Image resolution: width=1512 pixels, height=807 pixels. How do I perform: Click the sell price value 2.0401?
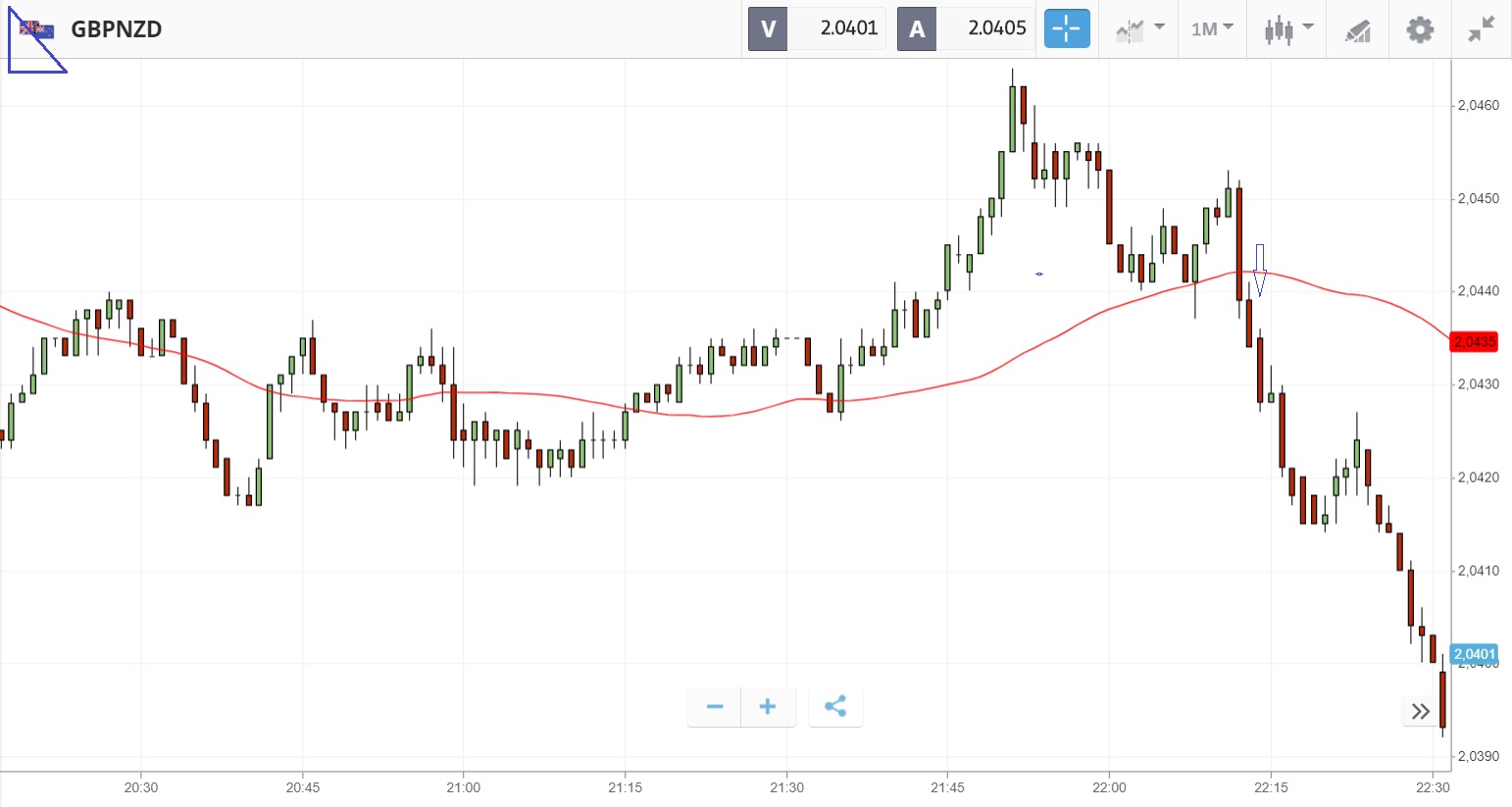click(848, 28)
